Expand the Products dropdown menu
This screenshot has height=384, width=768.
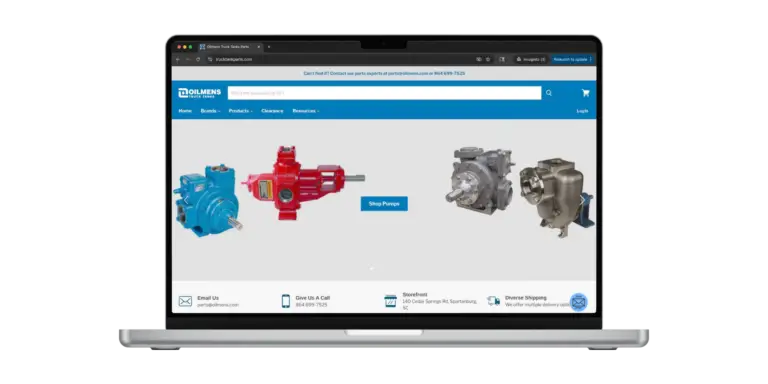[240, 111]
